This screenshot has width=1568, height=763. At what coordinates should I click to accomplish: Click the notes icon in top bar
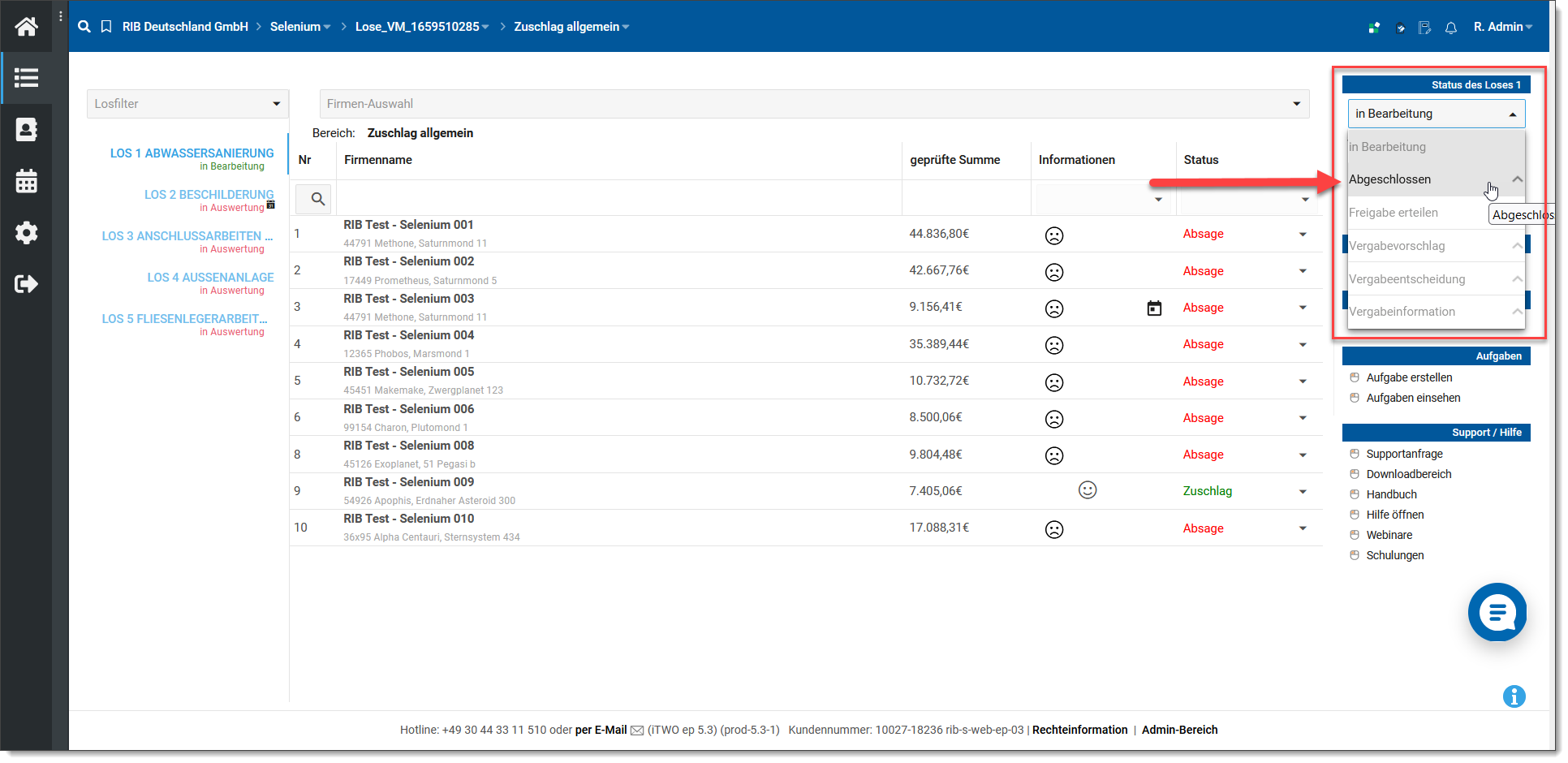click(1424, 28)
